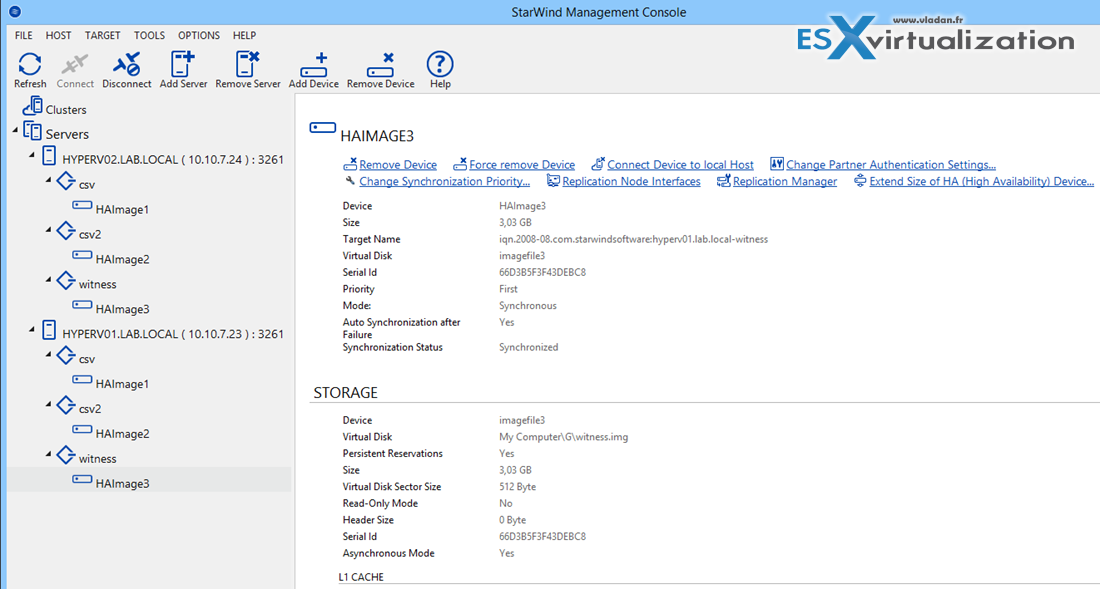The height and width of the screenshot is (589, 1100).
Task: Click Connect Device to local Host link
Action: pyautogui.click(x=680, y=165)
